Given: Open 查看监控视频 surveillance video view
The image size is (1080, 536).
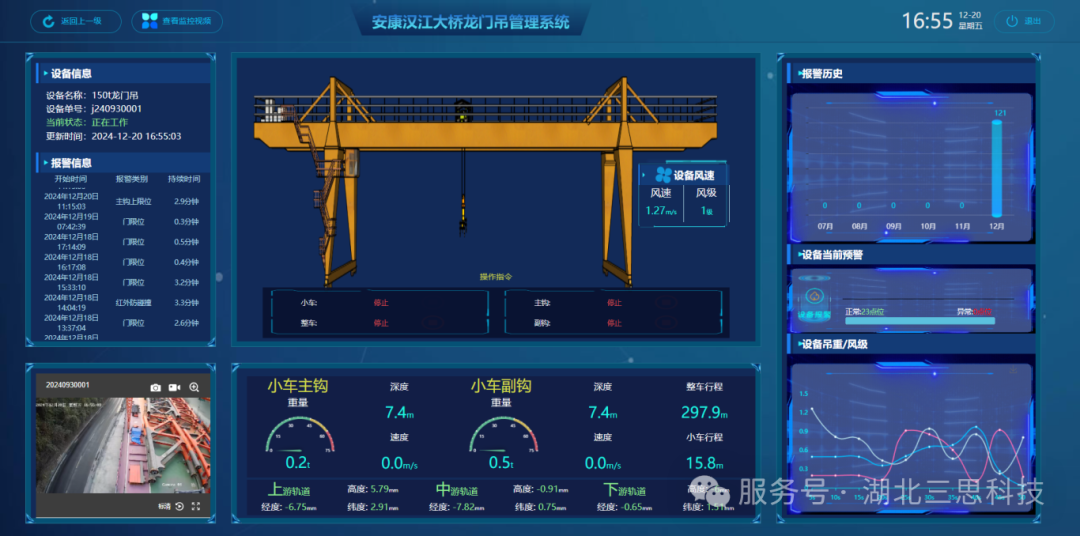Looking at the screenshot, I should pos(177,21).
